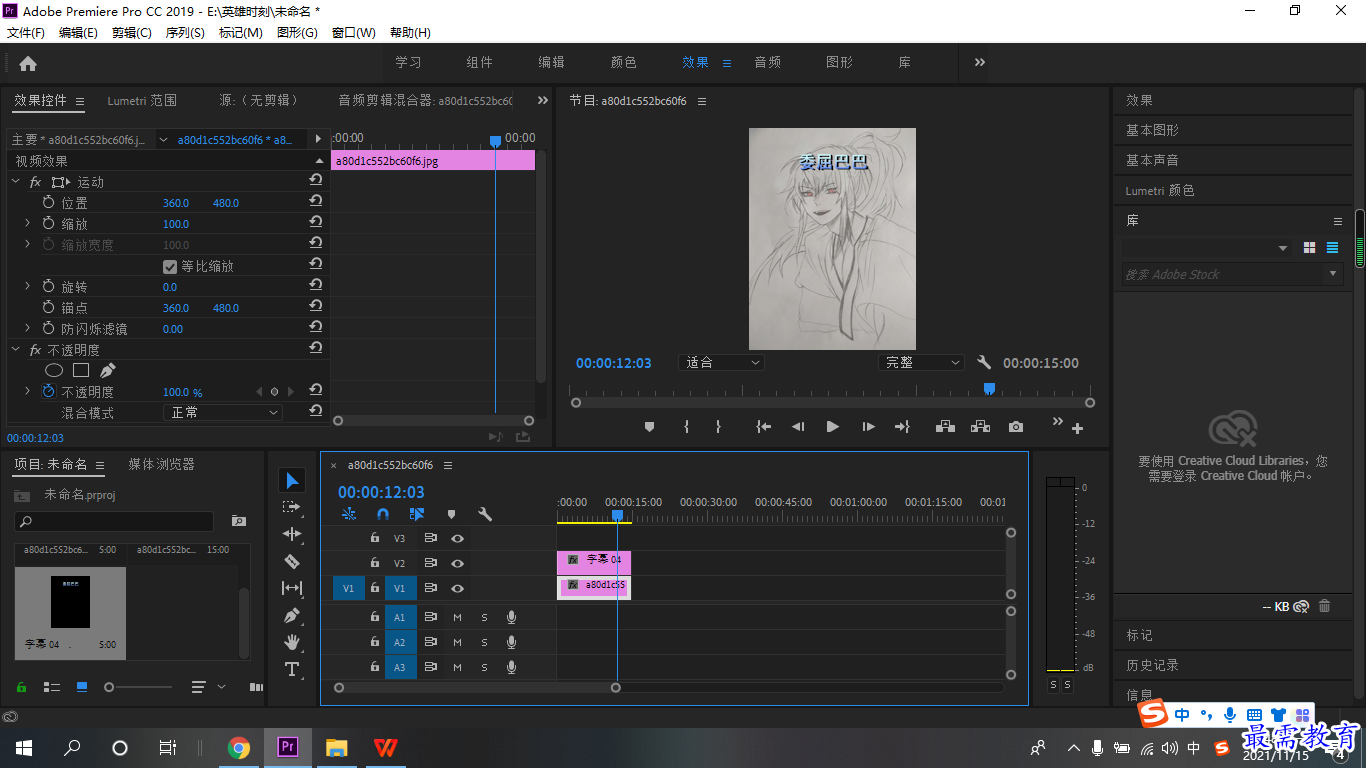The image size is (1366, 768).
Task: Toggle animation stopwatch for Position
Action: tap(48, 202)
